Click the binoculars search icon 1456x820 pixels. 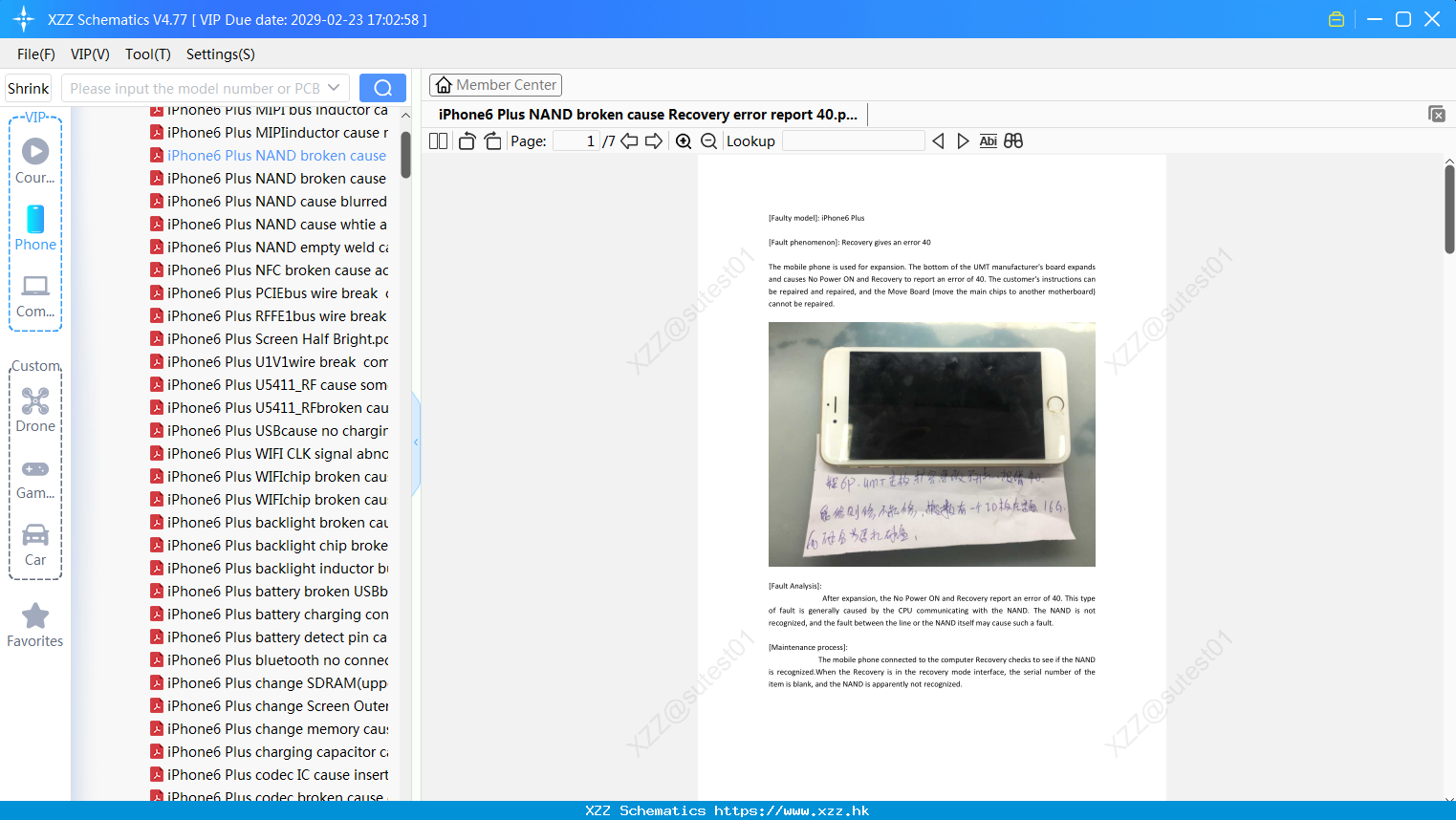click(x=1013, y=141)
